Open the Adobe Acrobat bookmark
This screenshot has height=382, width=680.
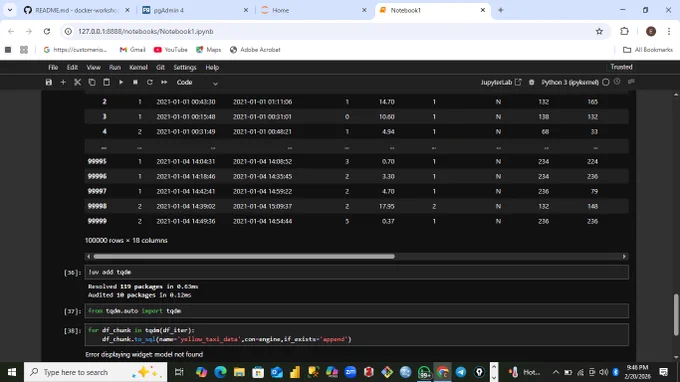pyautogui.click(x=255, y=50)
